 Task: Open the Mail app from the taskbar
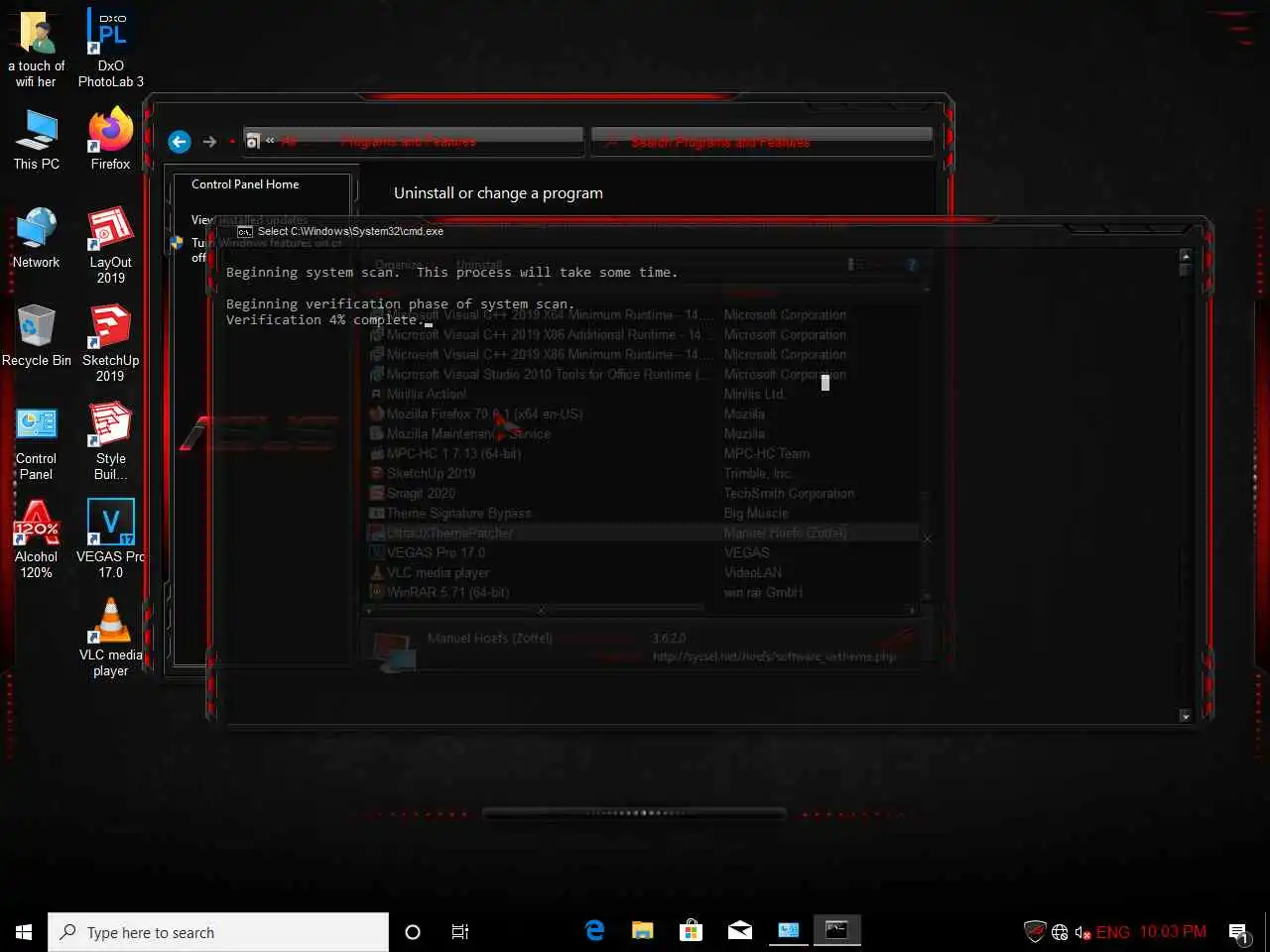(x=740, y=930)
